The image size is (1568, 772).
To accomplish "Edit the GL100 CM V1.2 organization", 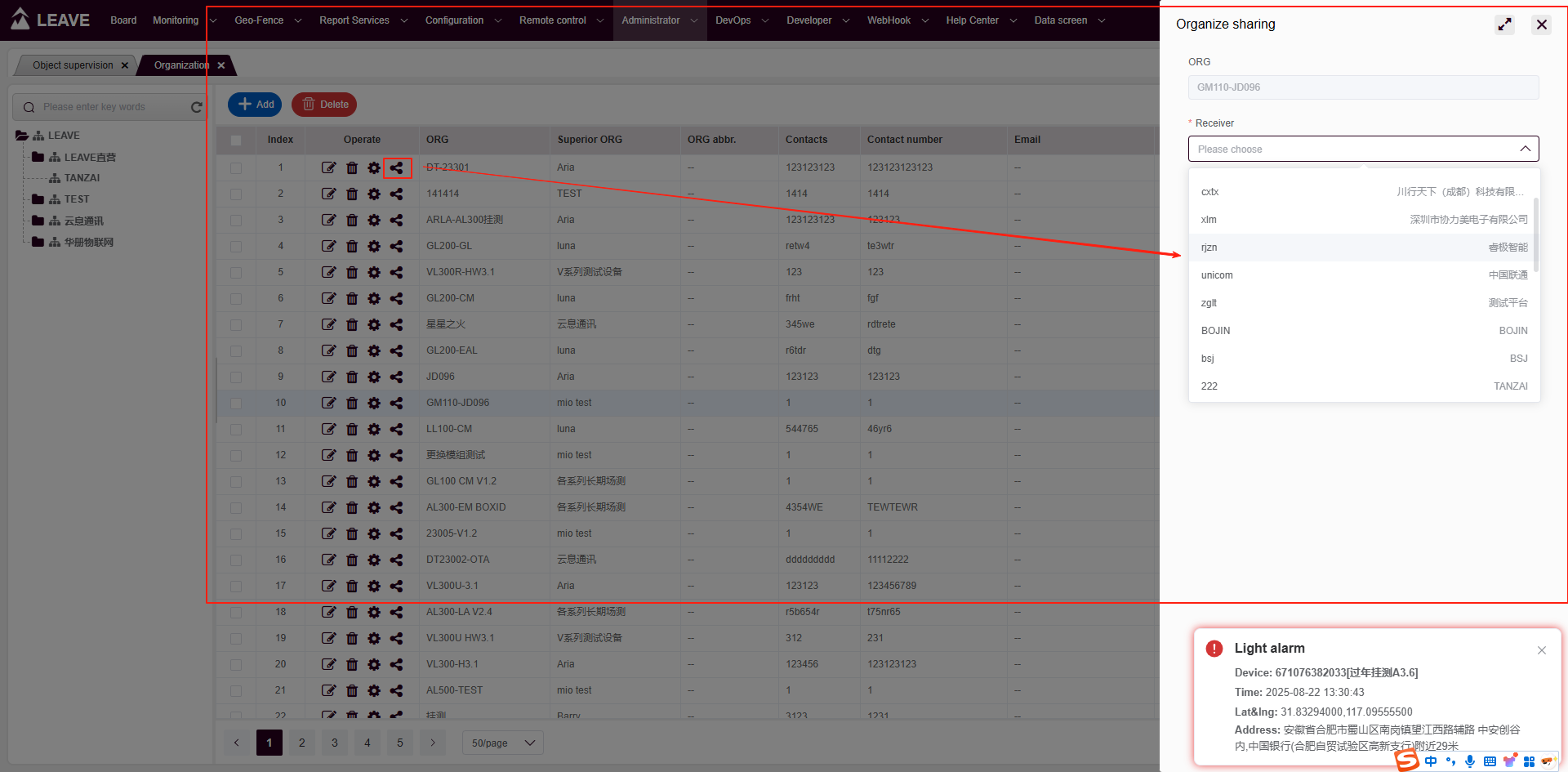I will [328, 481].
